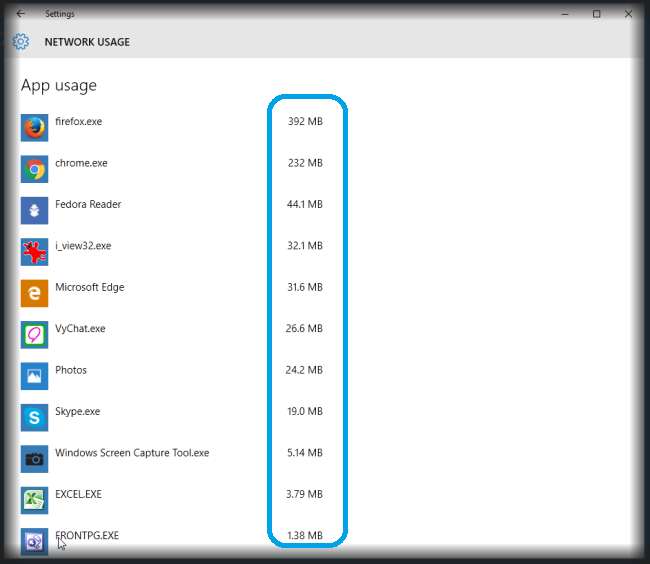The width and height of the screenshot is (650, 564).
Task: Select the i_view32.exe name label
Action: pyautogui.click(x=83, y=246)
